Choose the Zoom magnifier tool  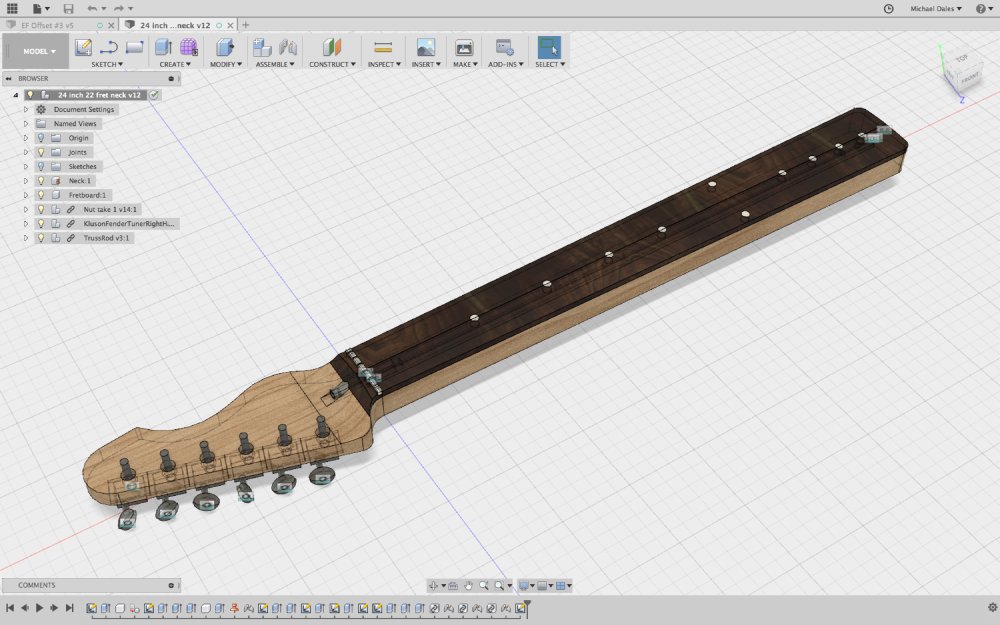click(x=483, y=585)
